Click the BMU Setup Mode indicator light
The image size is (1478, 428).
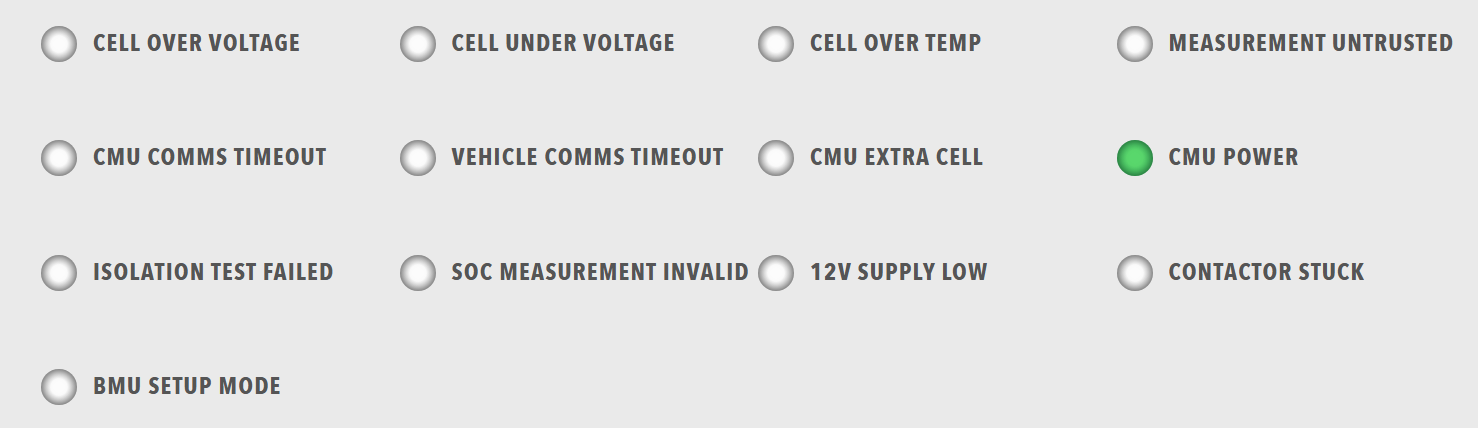click(59, 387)
